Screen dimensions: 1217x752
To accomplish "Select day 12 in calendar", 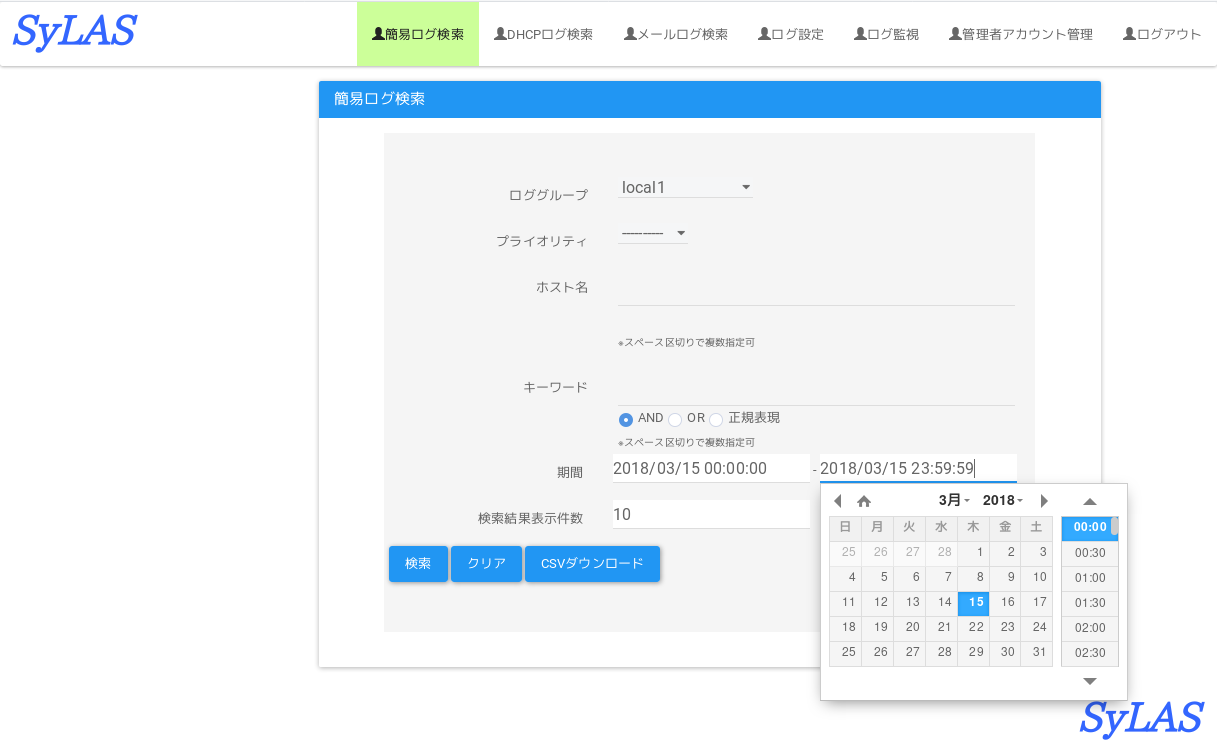I will [x=877, y=602].
